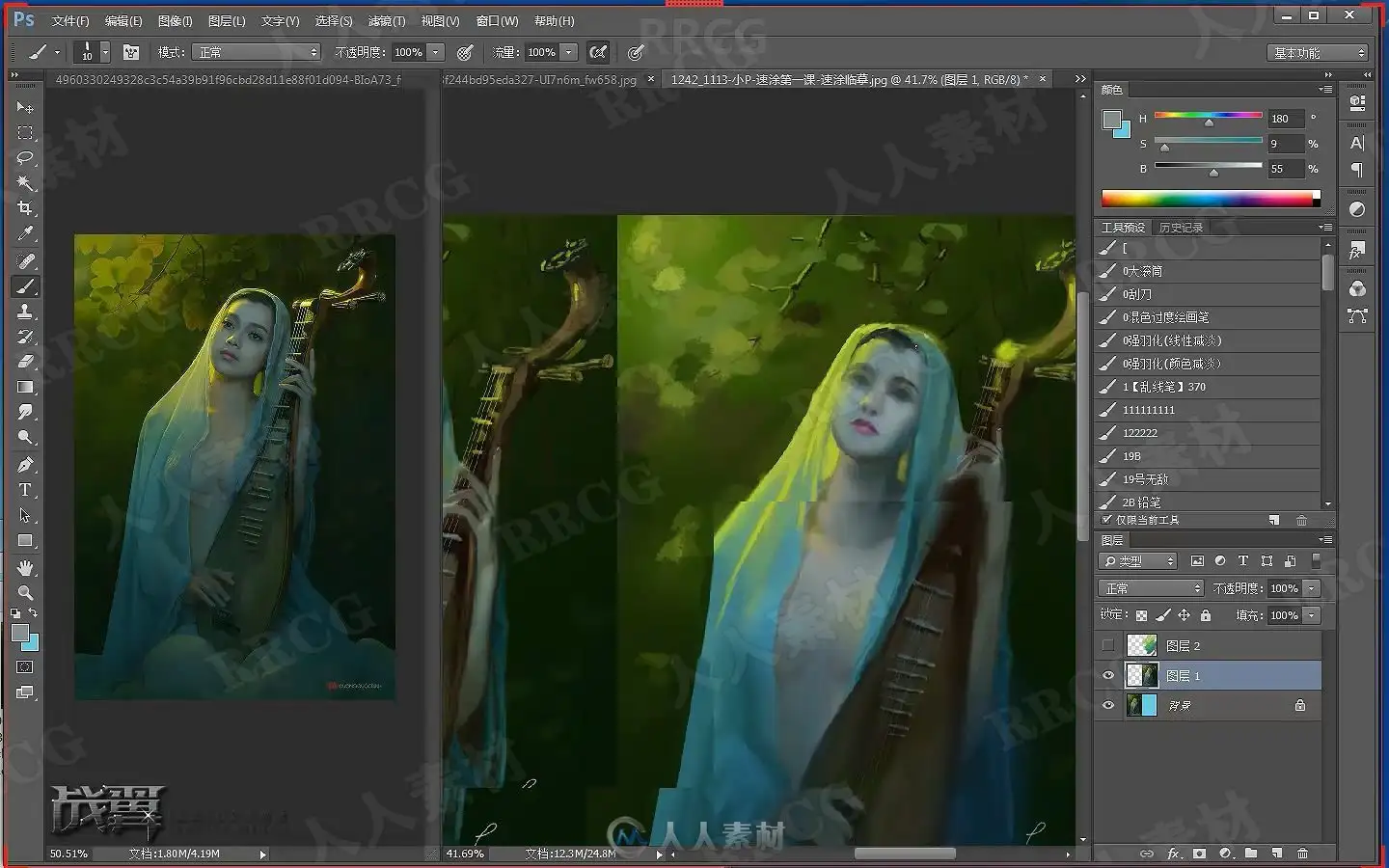Select the Clone Stamp tool
This screenshot has height=868, width=1389.
pyautogui.click(x=25, y=312)
